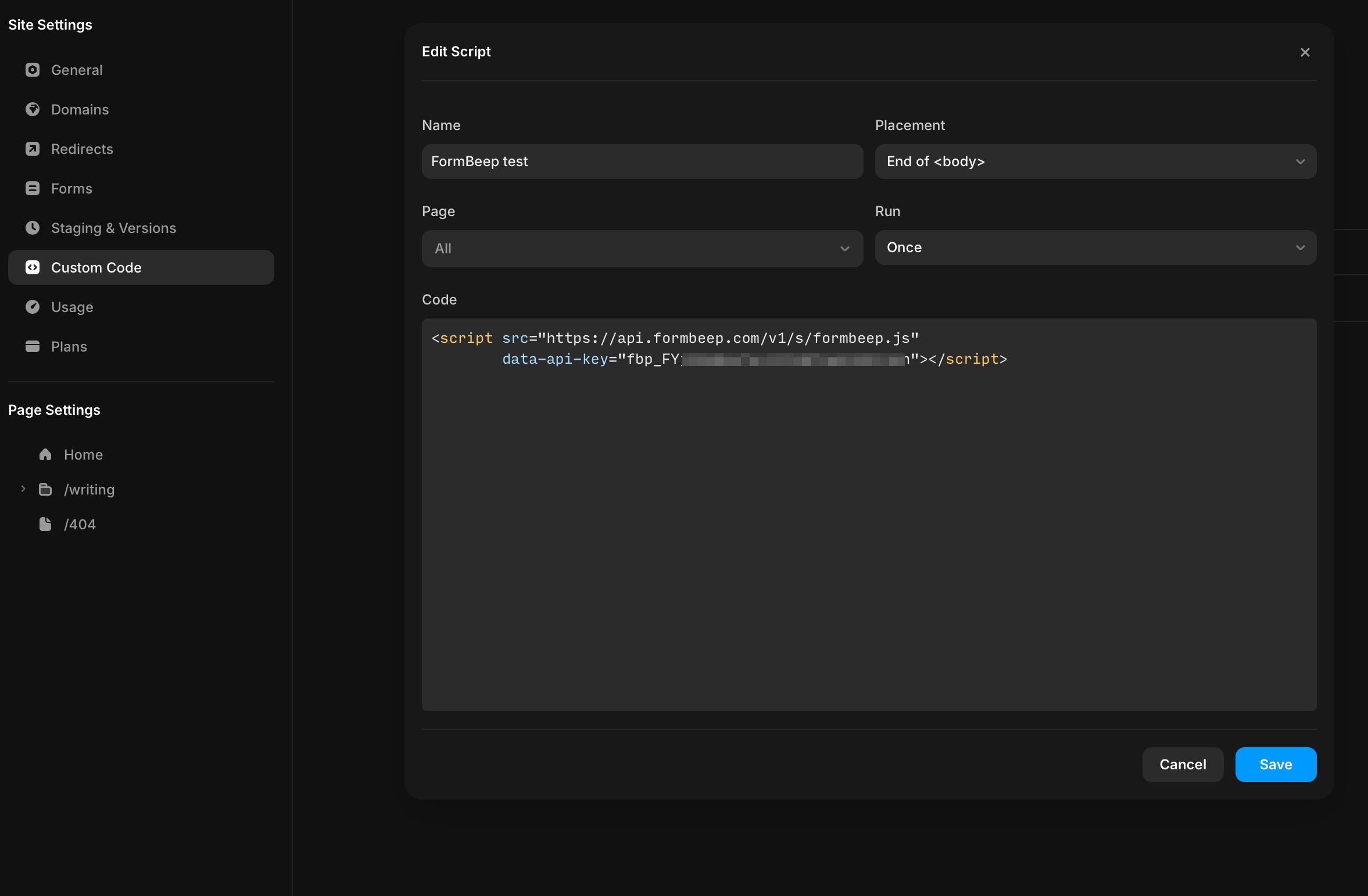Open the Usage settings icon
1368x896 pixels.
(33, 307)
